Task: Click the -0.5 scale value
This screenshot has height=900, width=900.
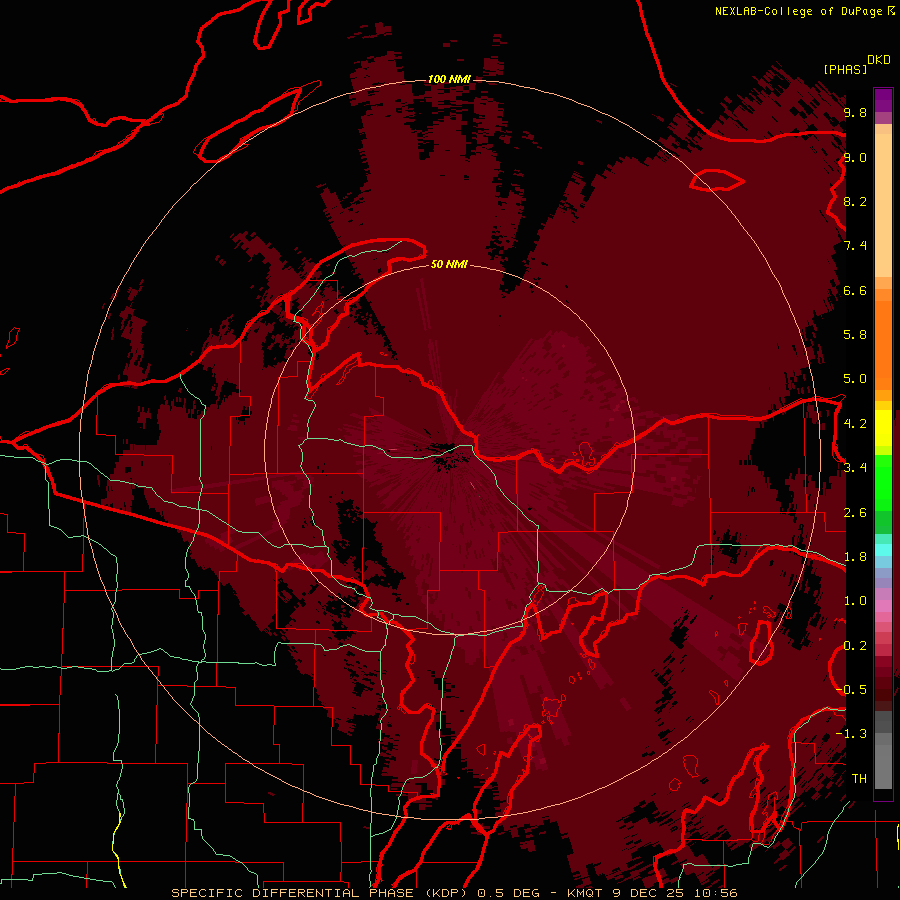Action: [851, 690]
